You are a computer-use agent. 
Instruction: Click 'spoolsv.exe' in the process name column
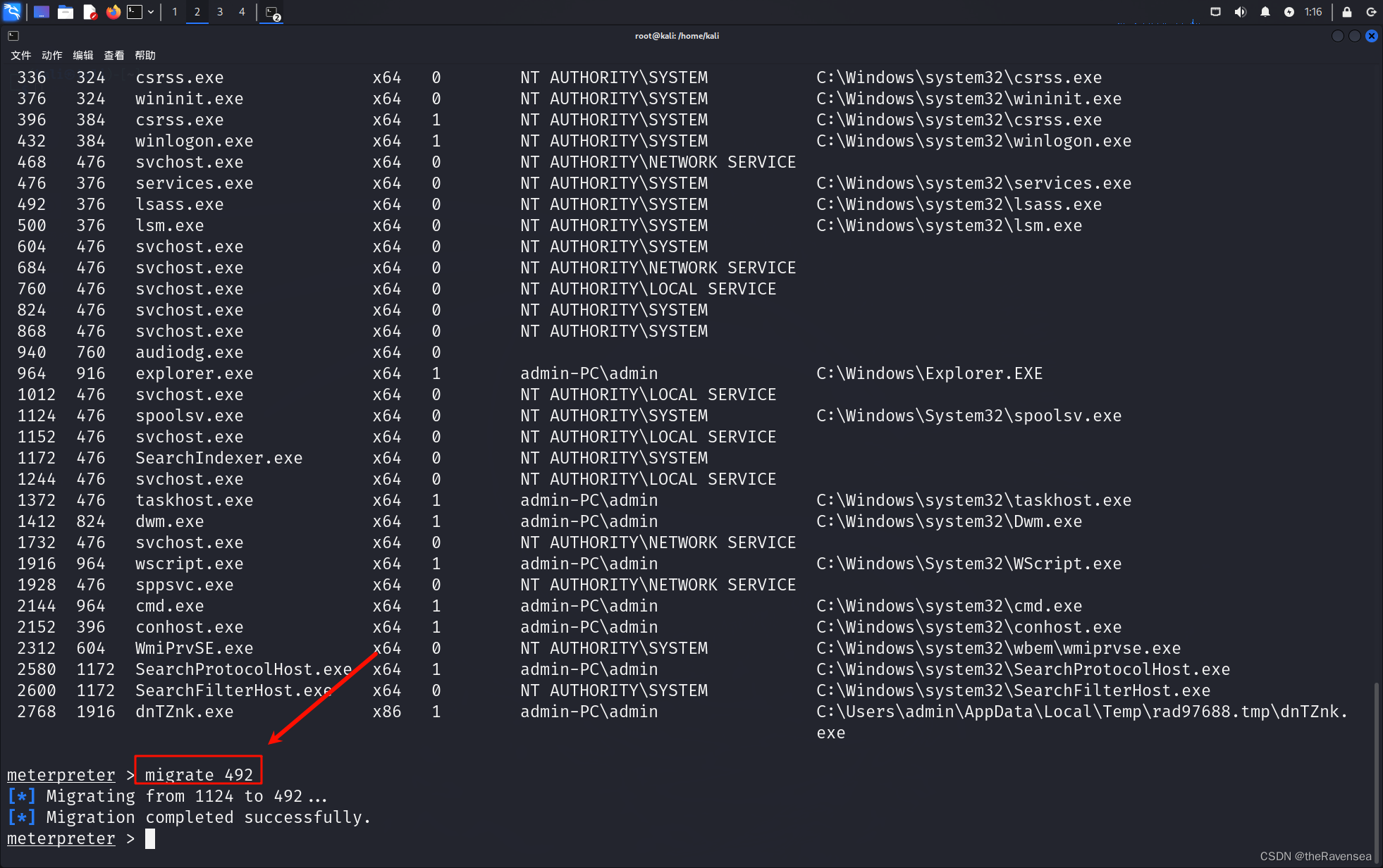click(x=190, y=416)
